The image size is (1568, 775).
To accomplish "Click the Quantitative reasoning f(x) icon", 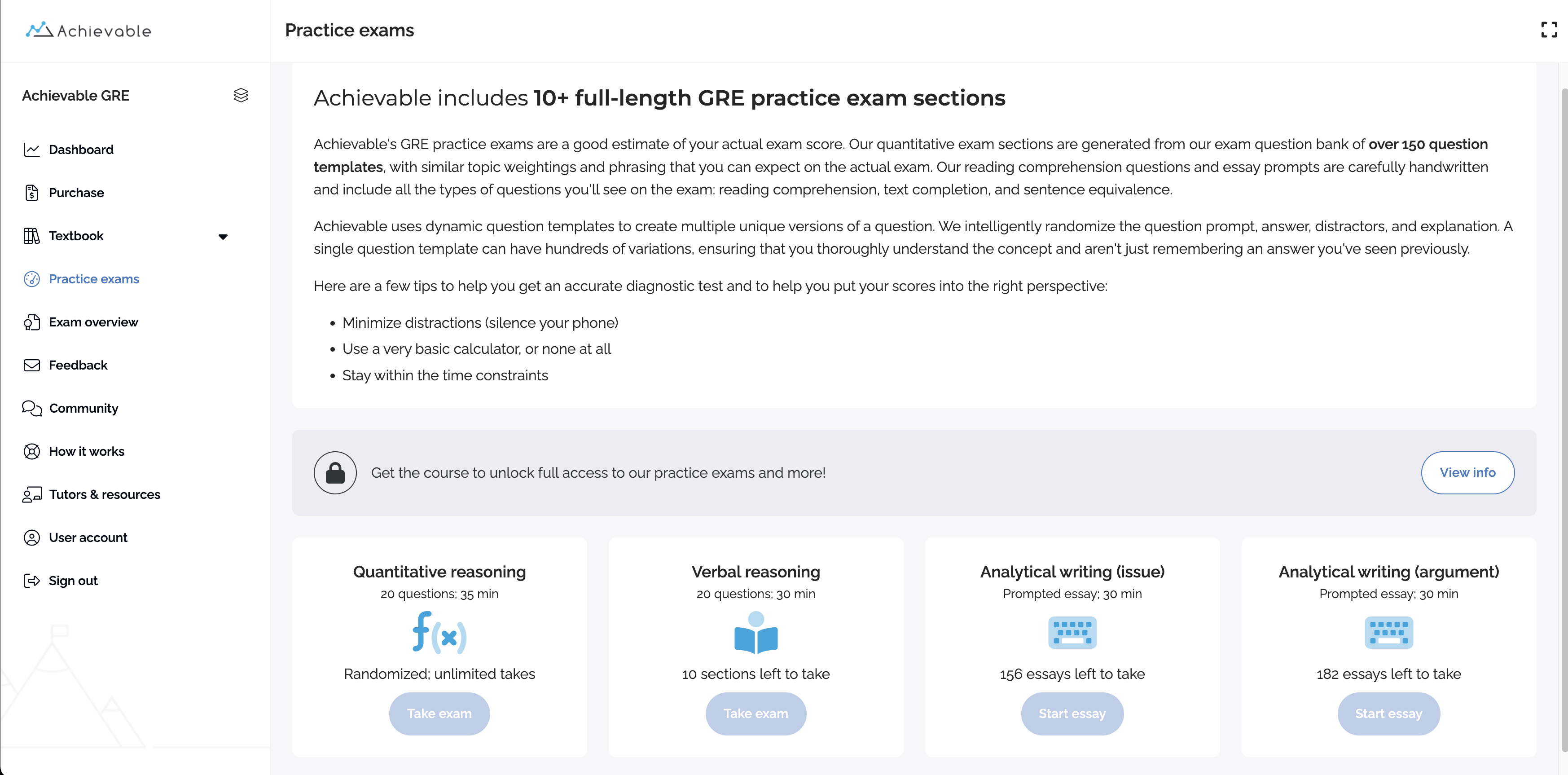I will [439, 633].
